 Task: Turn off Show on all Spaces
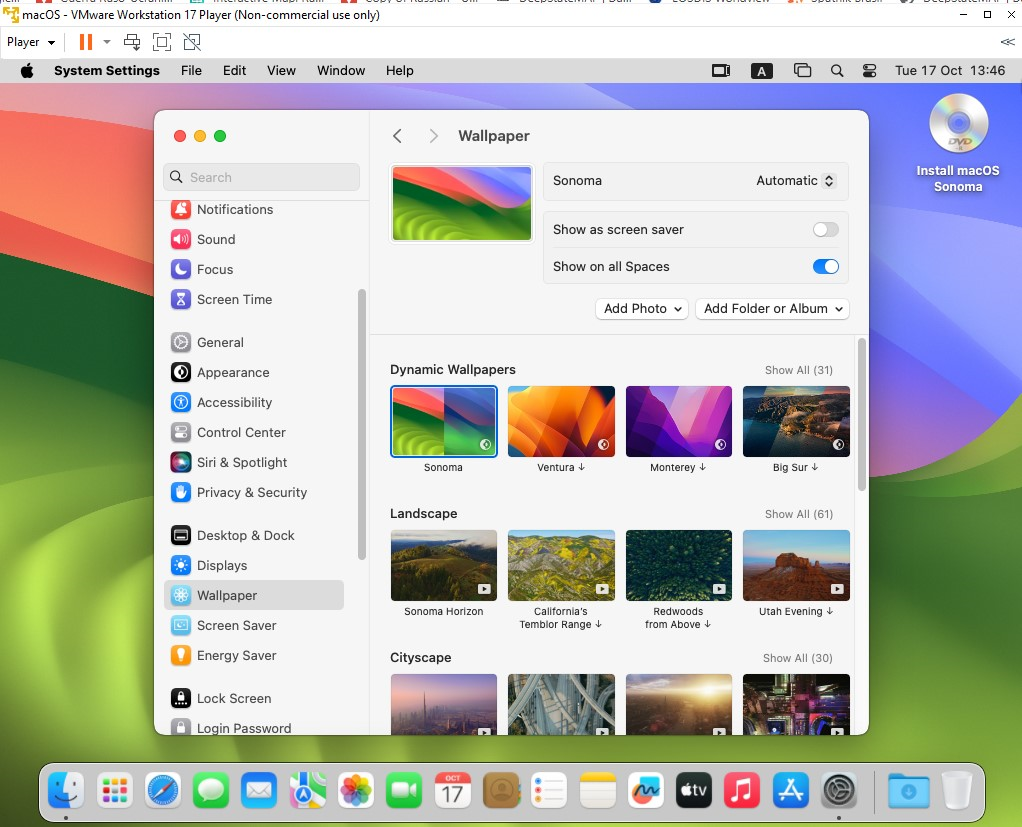[x=825, y=267]
